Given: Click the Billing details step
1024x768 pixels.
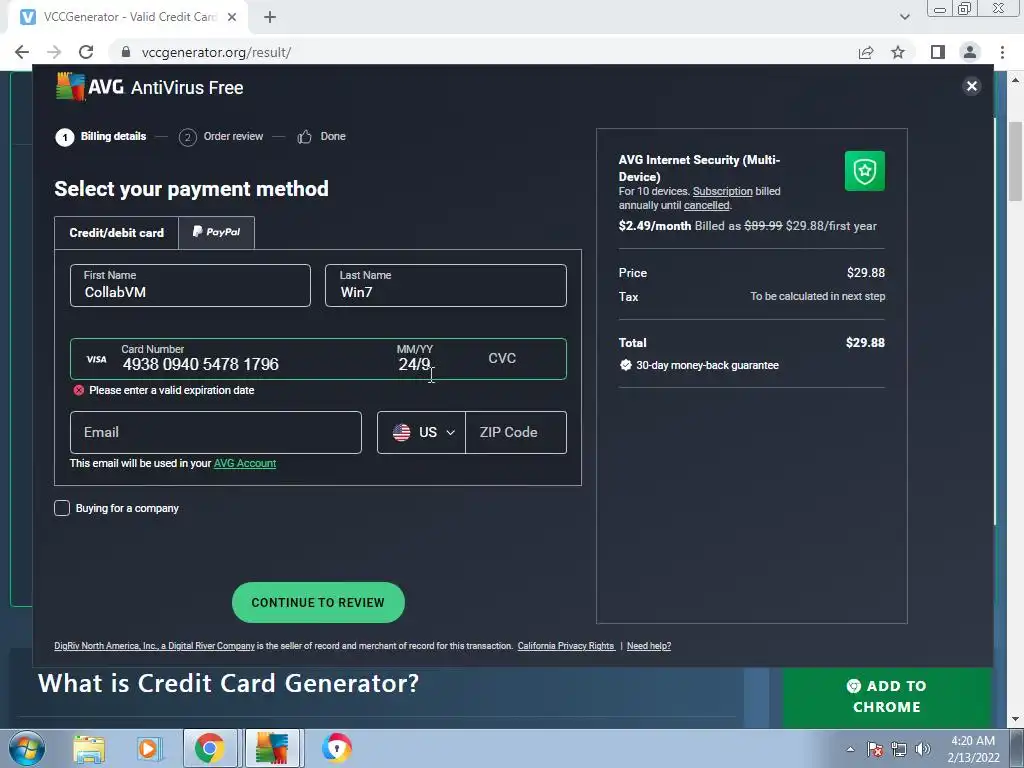Looking at the screenshot, I should pos(101,137).
